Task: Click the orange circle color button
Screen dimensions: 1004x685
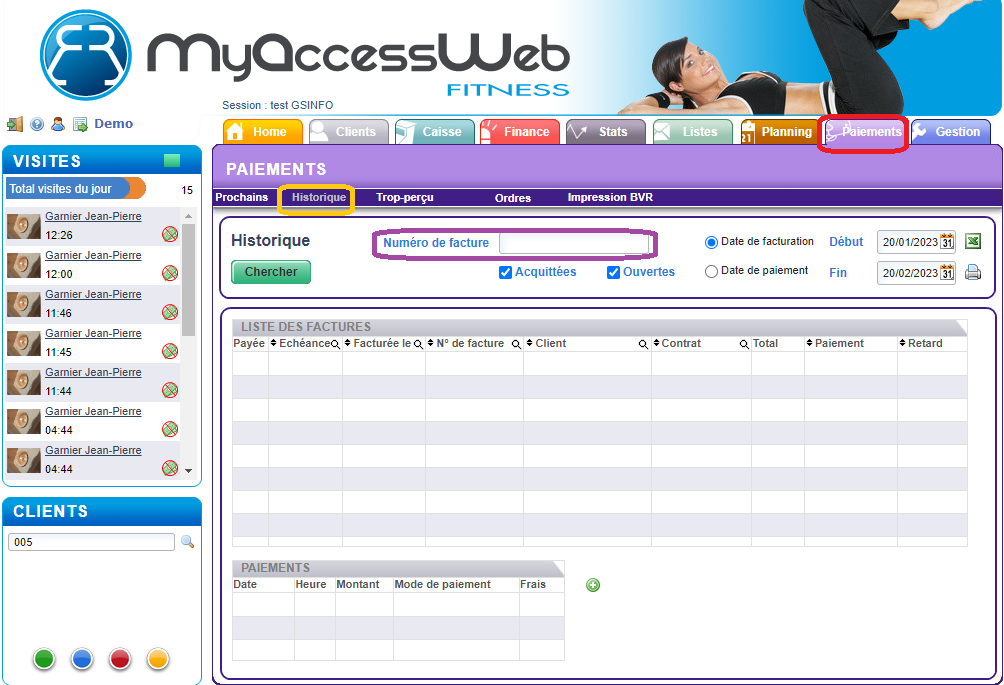Action: click(x=158, y=659)
